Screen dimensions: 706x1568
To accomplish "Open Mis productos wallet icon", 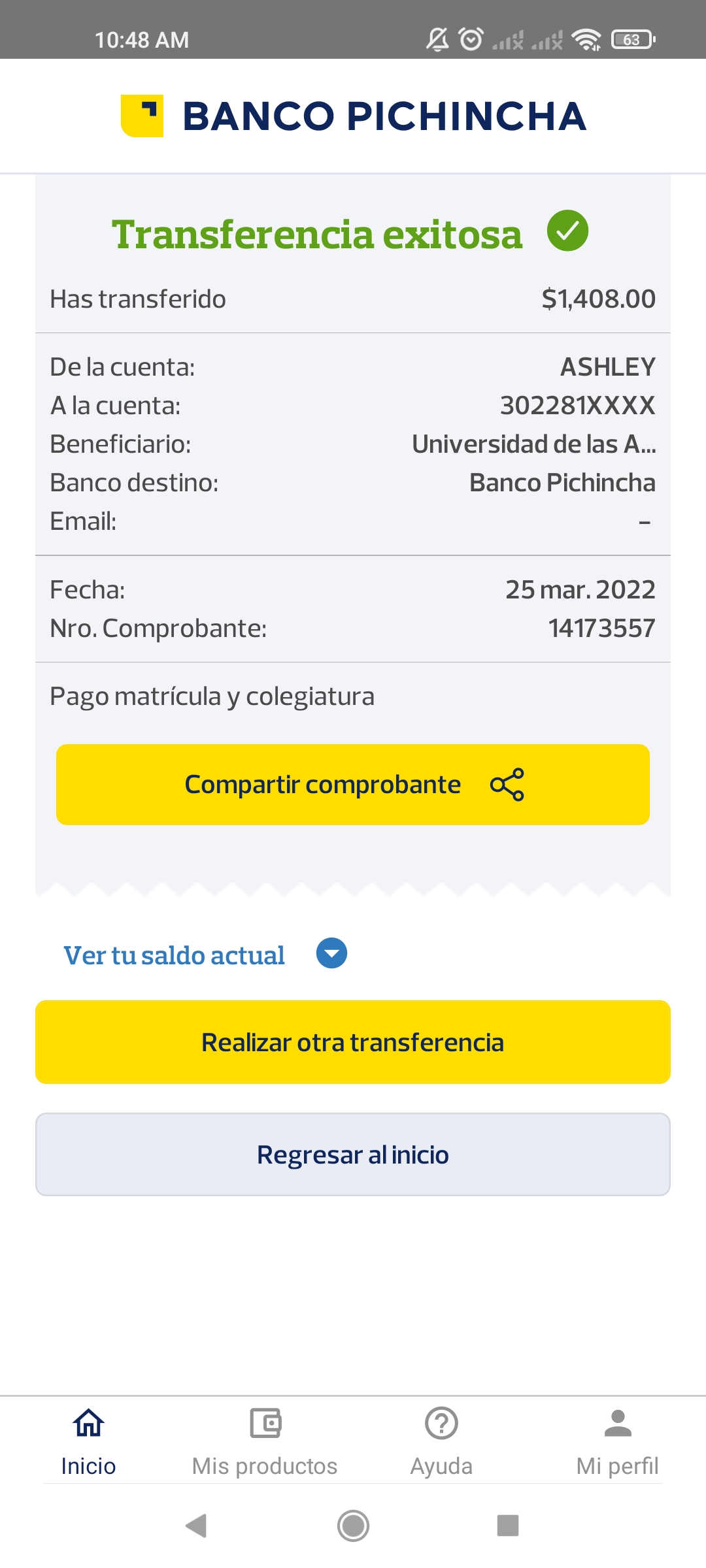I will [265, 1422].
